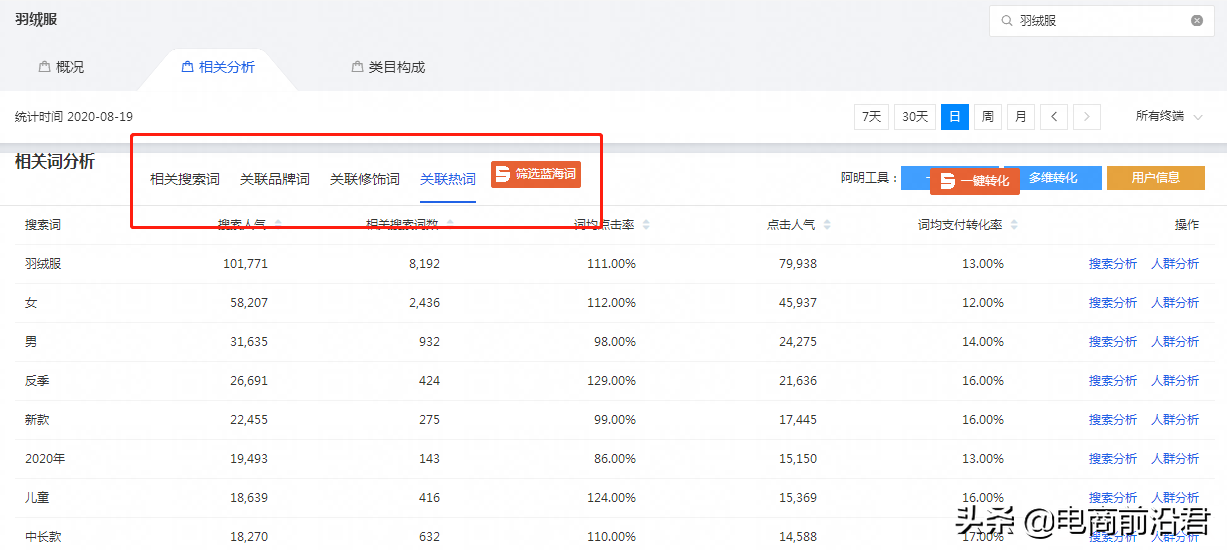This screenshot has height=553, width=1227.
Task: Open 搜索分析 for 反季 row
Action: tap(1113, 381)
